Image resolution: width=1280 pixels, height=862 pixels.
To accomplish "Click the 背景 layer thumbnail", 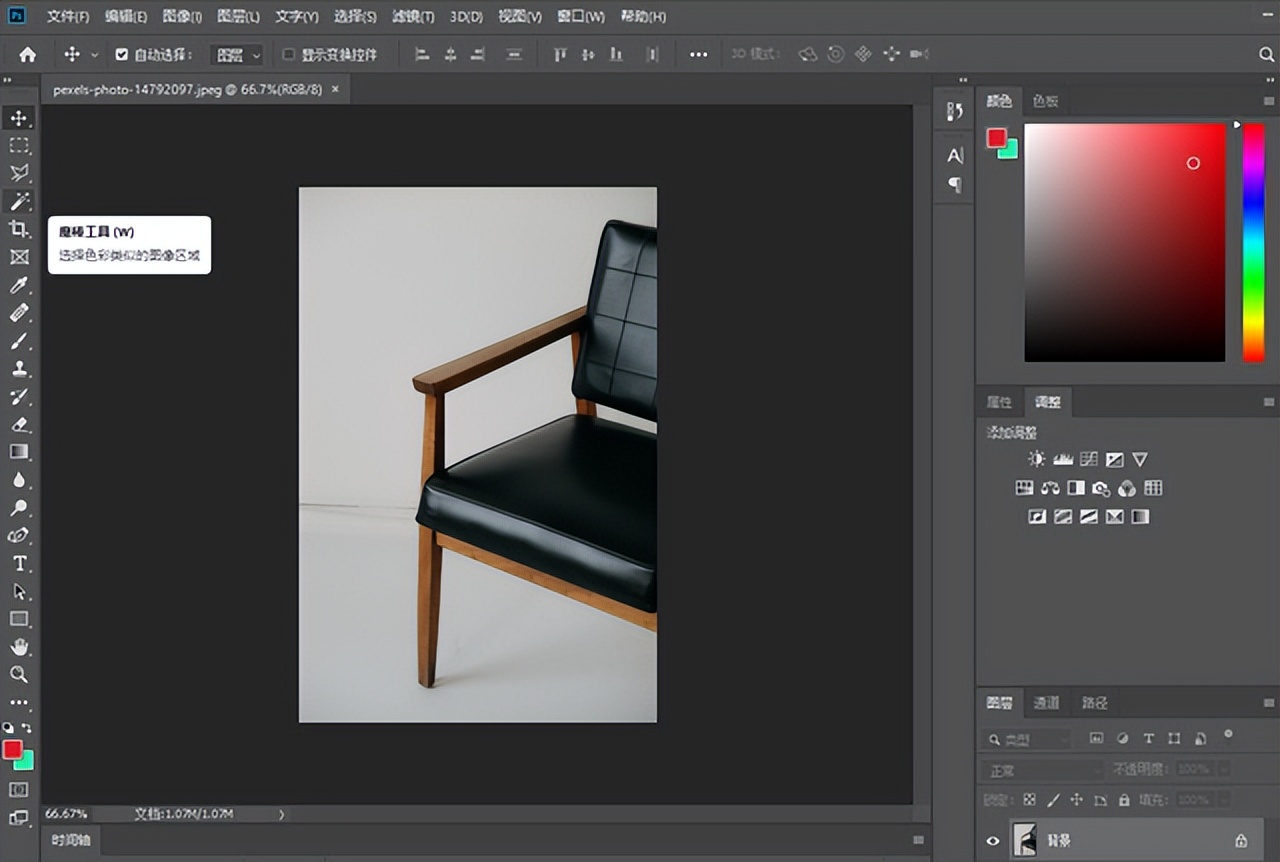I will point(1024,840).
